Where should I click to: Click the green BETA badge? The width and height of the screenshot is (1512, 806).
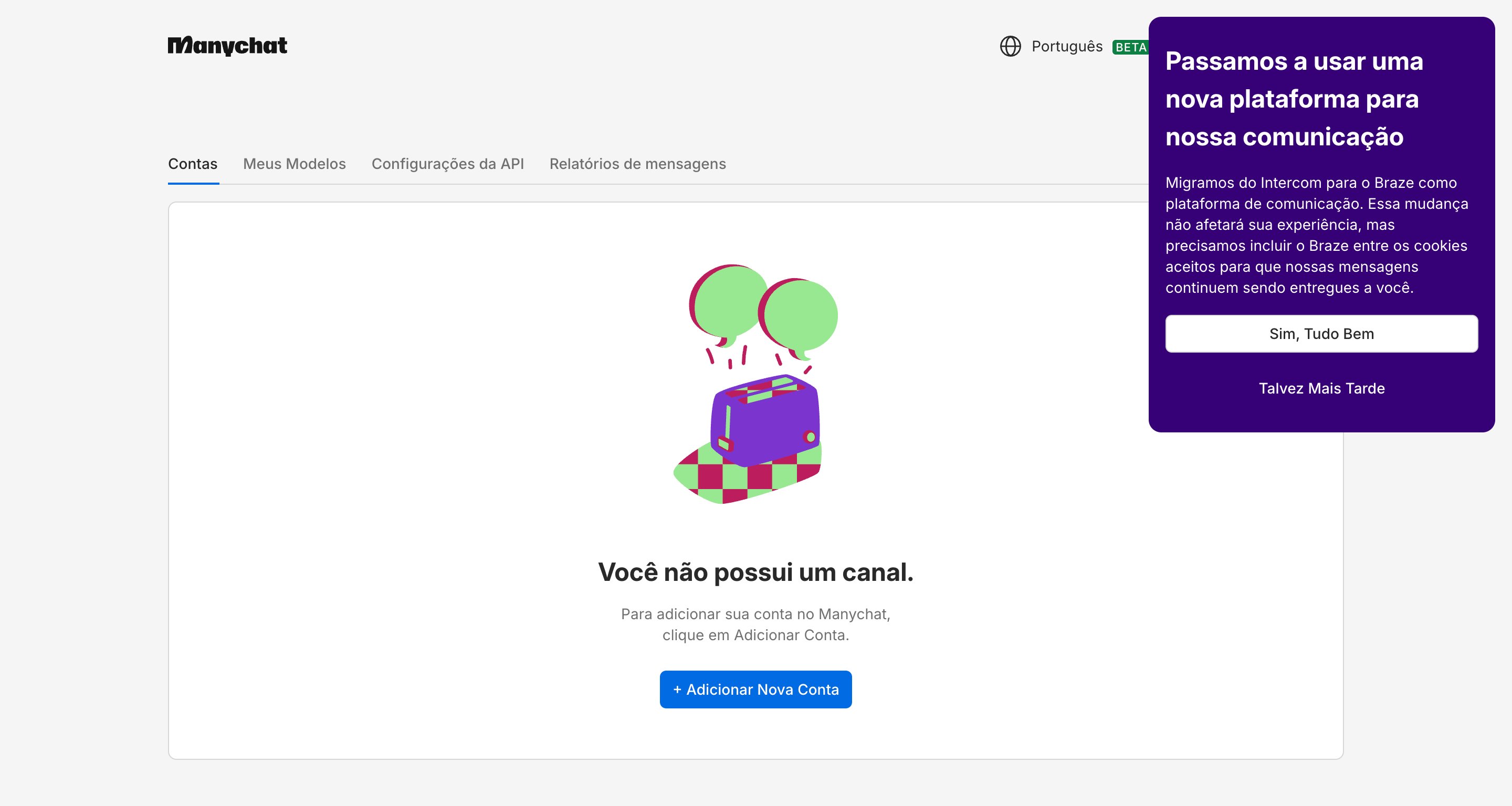point(1130,47)
